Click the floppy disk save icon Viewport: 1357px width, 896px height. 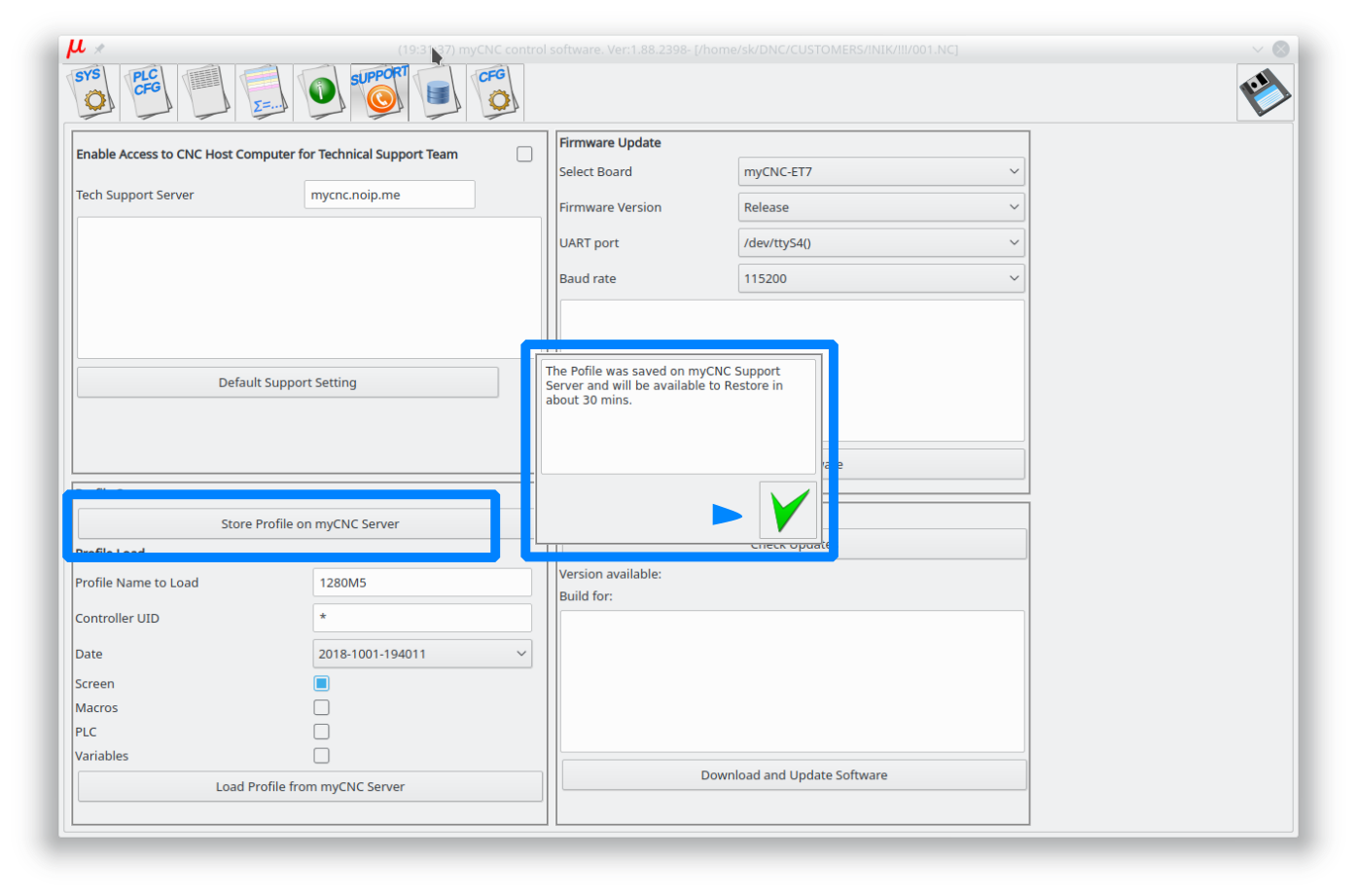[x=1265, y=92]
